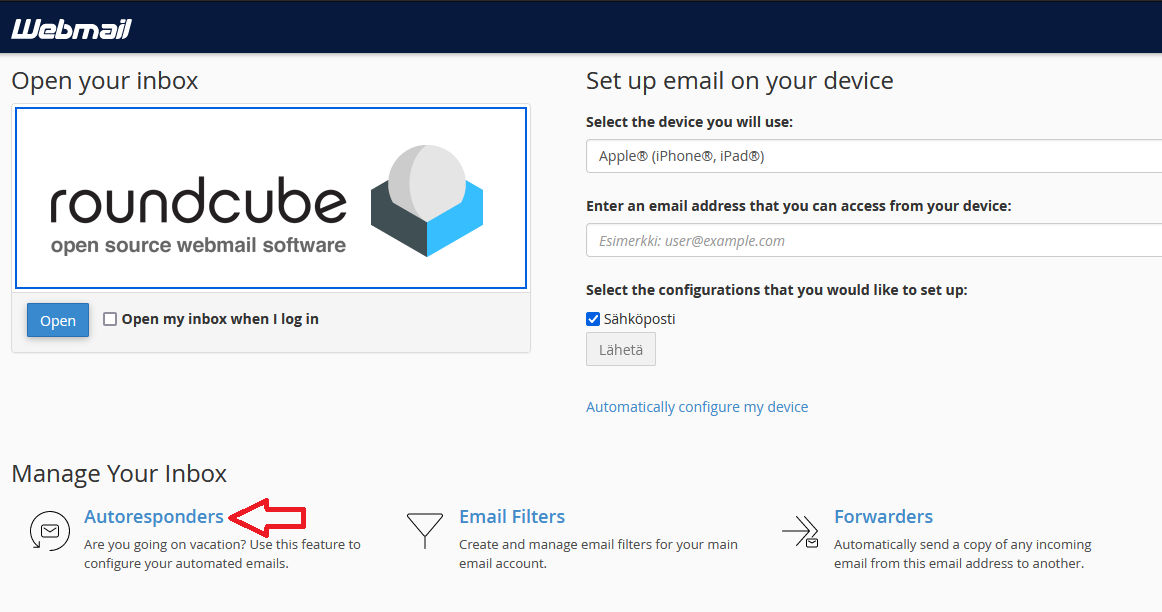Image resolution: width=1162 pixels, height=612 pixels.
Task: Click the Forwarders arrow icon
Action: click(800, 531)
